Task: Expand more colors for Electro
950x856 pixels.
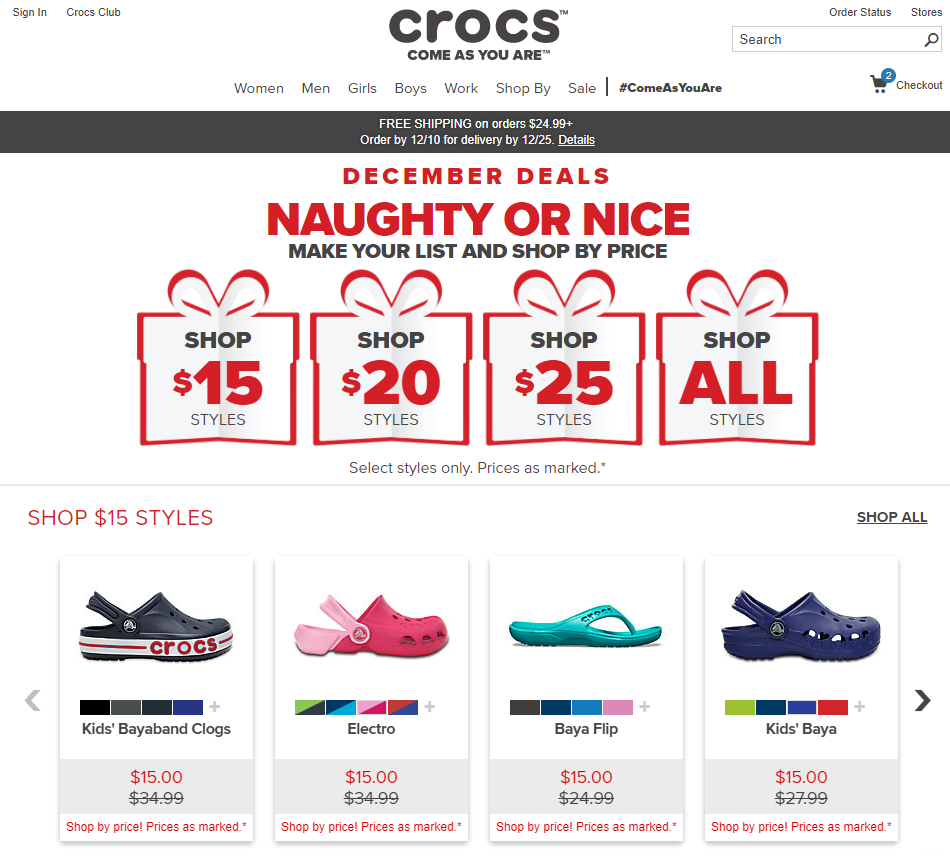Action: pos(430,707)
